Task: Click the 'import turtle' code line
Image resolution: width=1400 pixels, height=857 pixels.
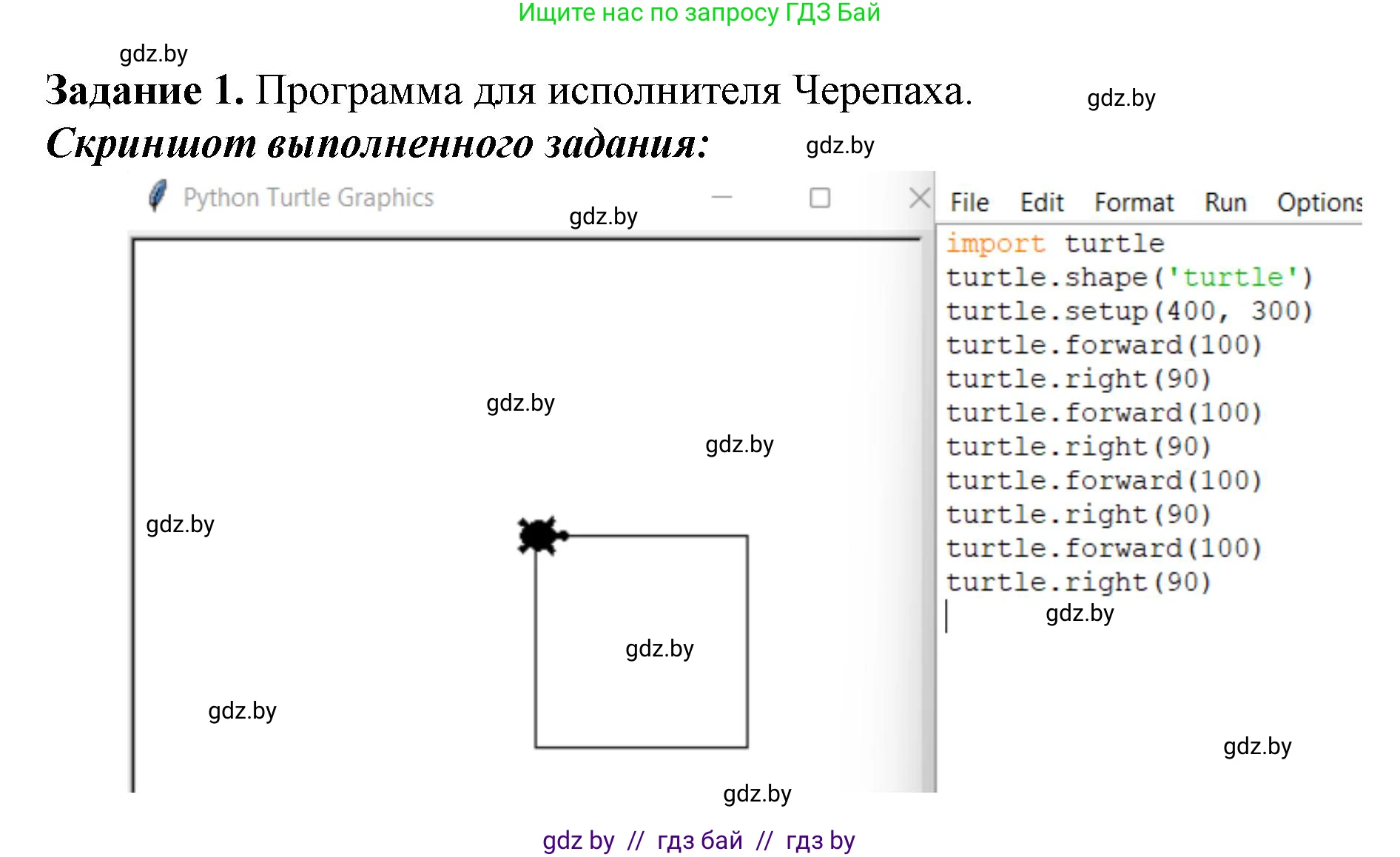Action: tap(1054, 243)
